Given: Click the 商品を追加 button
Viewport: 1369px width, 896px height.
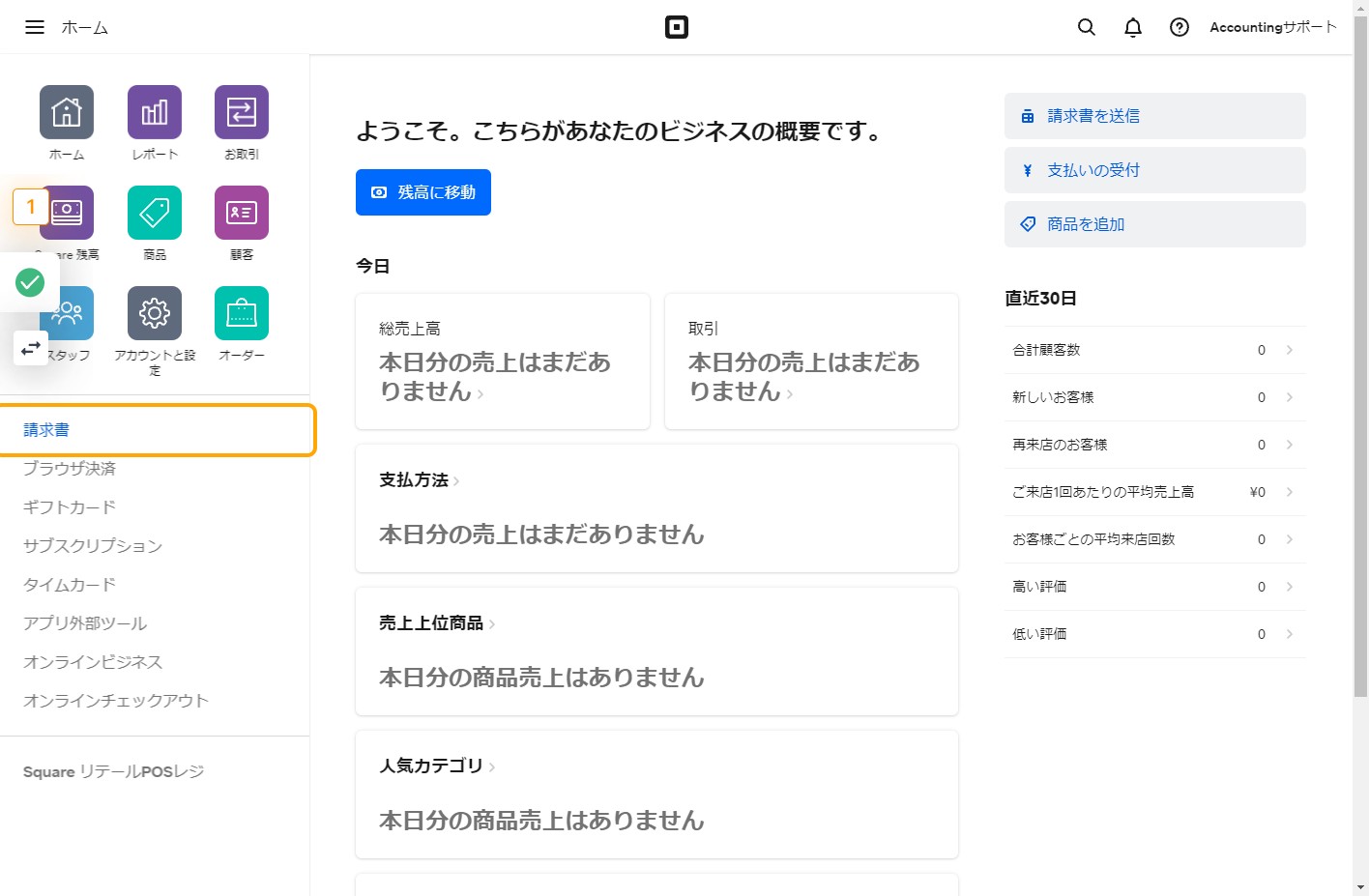Looking at the screenshot, I should click(1155, 224).
